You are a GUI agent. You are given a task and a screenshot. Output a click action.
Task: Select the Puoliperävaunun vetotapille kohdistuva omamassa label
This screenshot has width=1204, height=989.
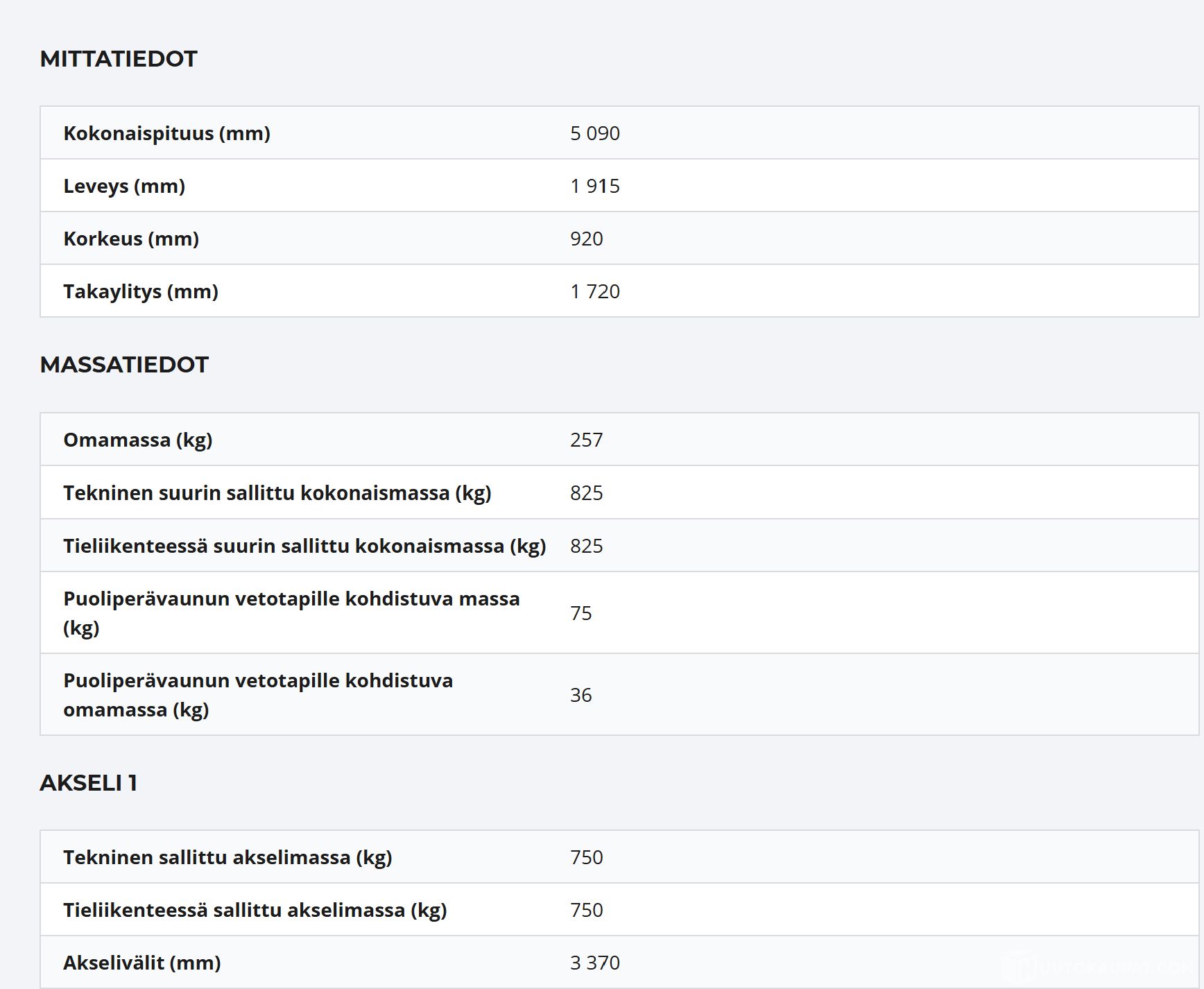[x=257, y=695]
